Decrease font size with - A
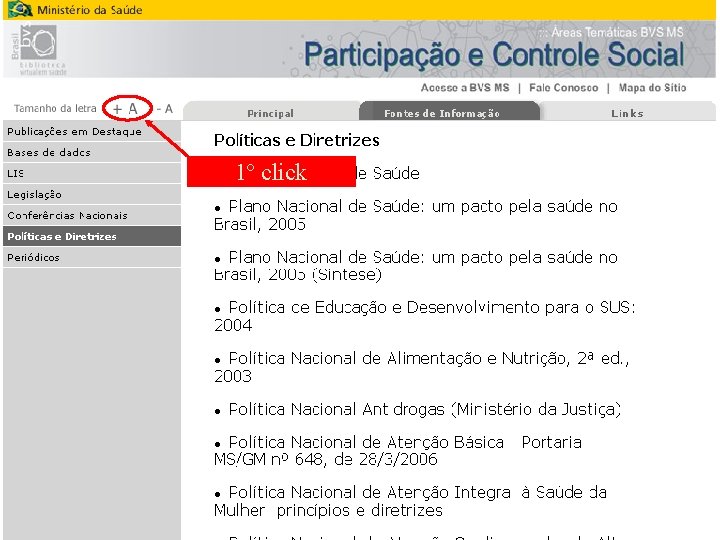This screenshot has height=540, width=720. pyautogui.click(x=165, y=109)
